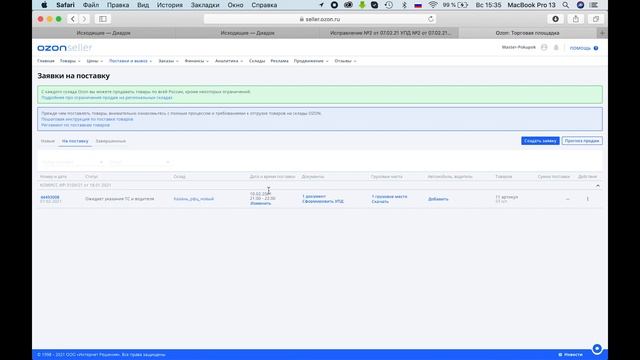Expand the Поставки и вывоз dropdown
The width and height of the screenshot is (640, 360).
[130, 61]
